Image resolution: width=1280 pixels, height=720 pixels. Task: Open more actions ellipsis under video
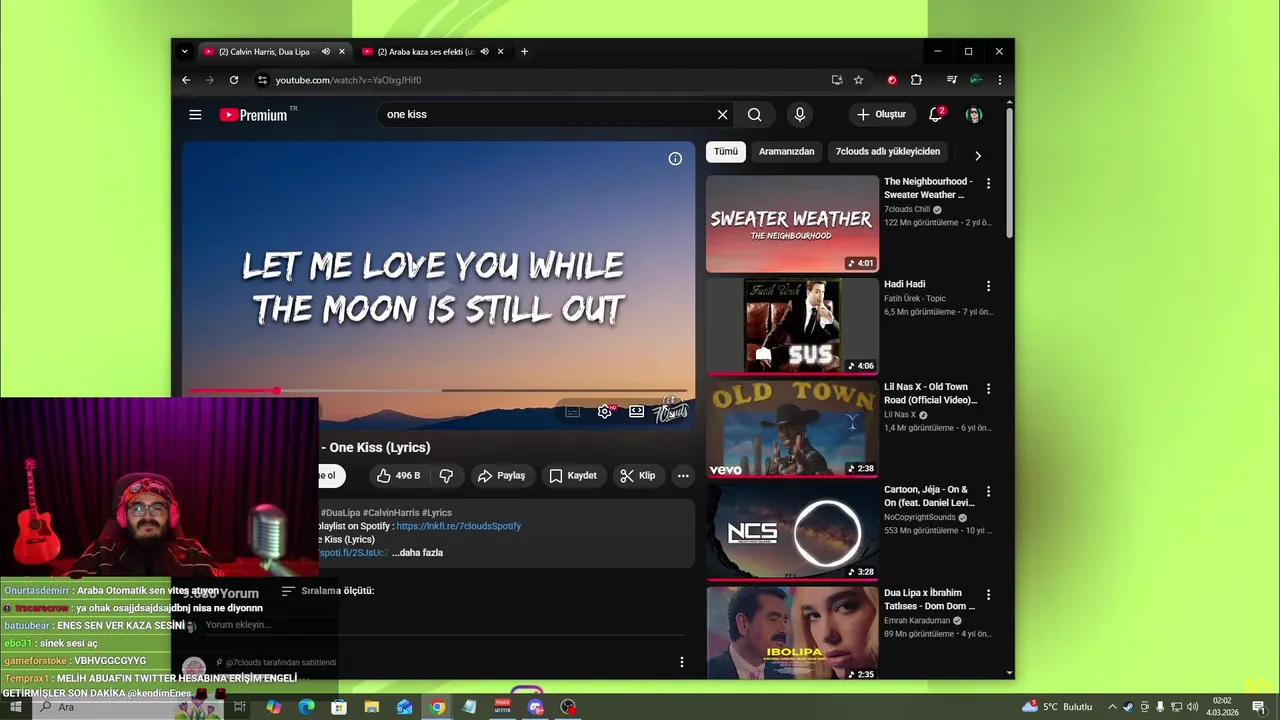pos(683,476)
